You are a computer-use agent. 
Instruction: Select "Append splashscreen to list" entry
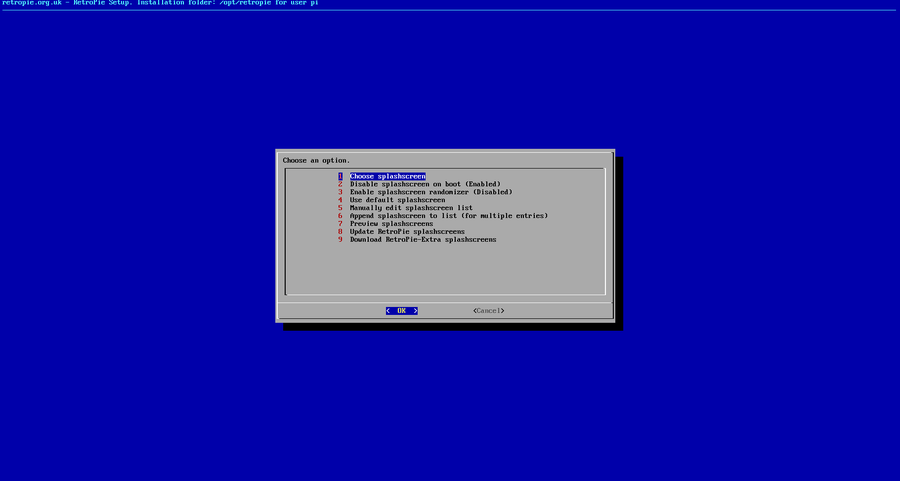(x=448, y=216)
